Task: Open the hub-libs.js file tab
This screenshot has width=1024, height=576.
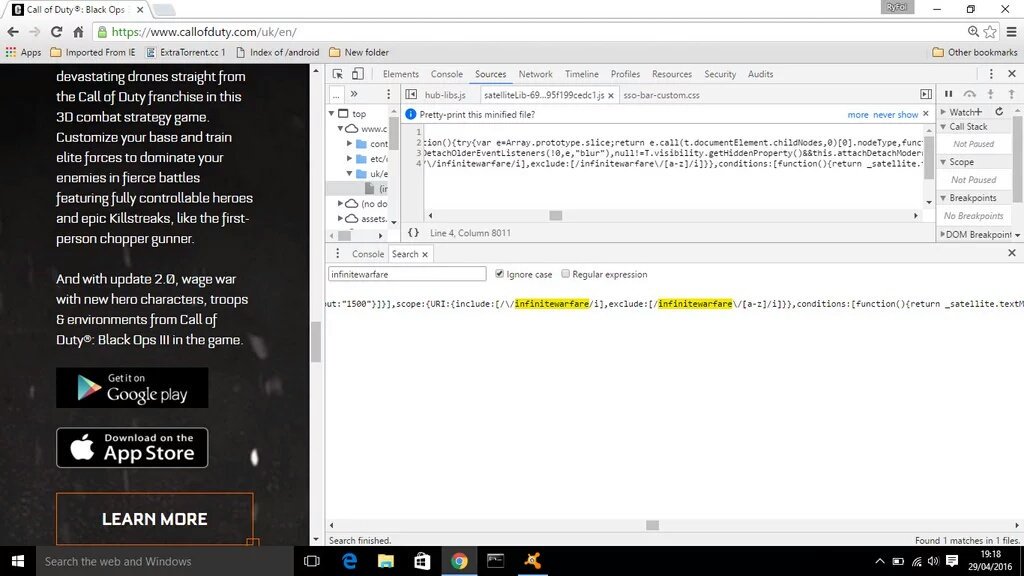Action: [445, 95]
